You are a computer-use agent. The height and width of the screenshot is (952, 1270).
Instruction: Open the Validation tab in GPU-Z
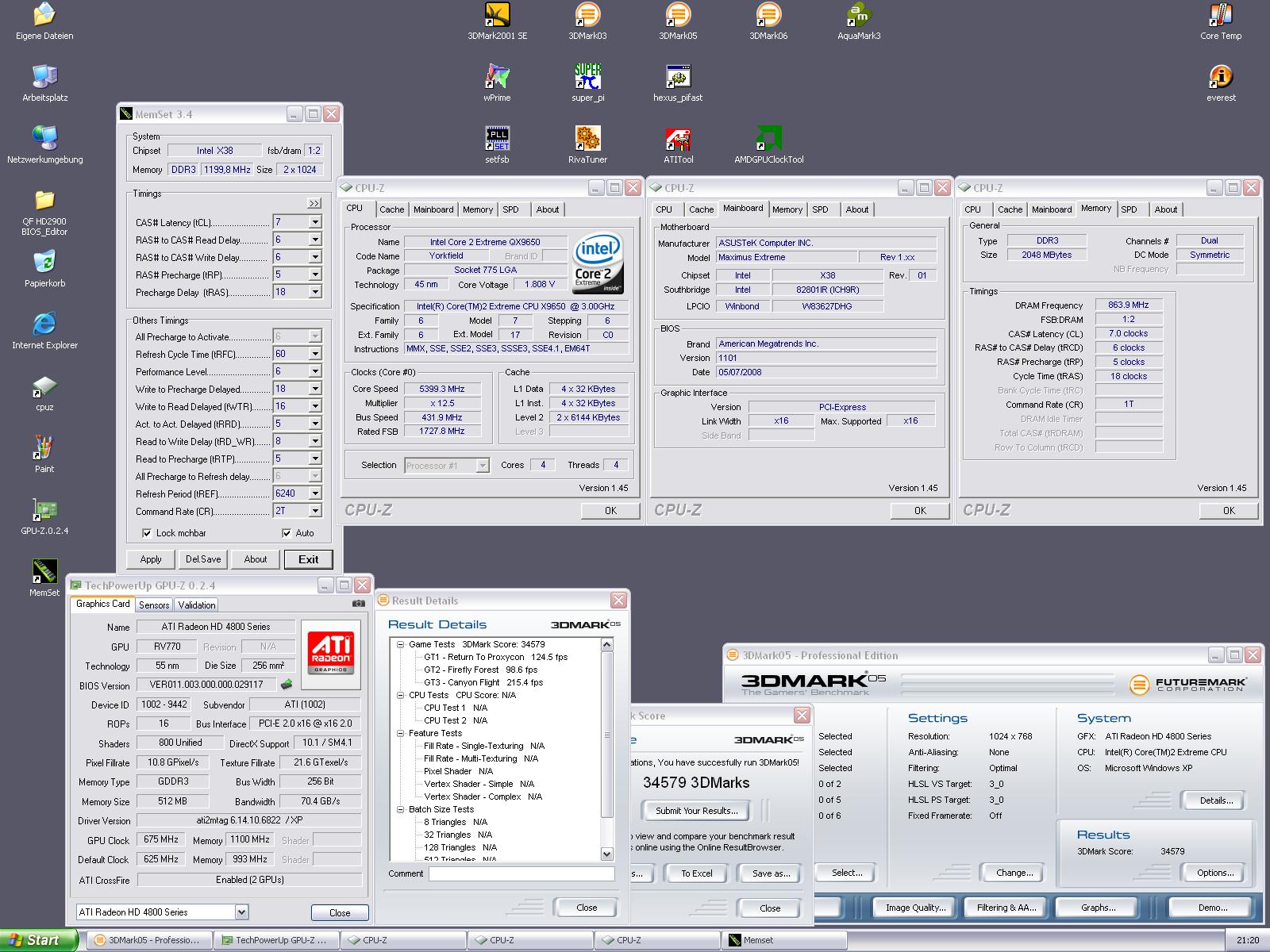197,605
